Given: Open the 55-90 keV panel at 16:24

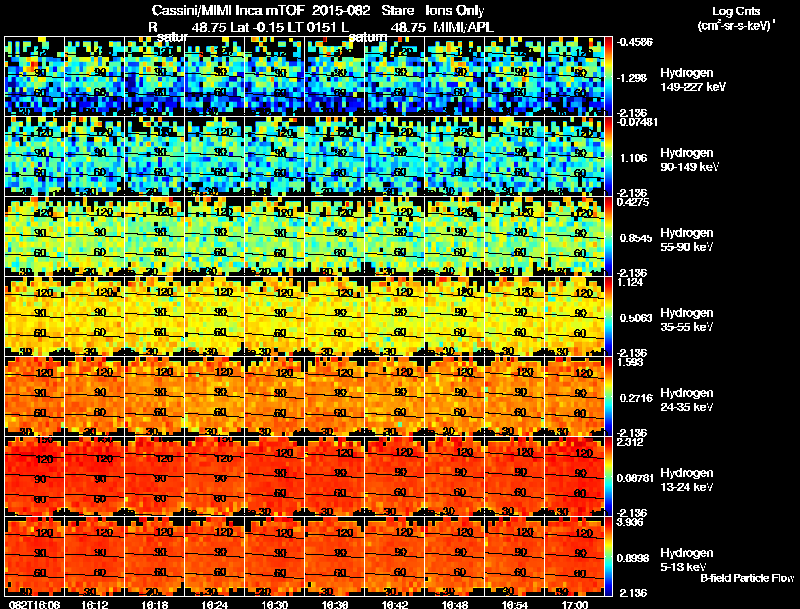Looking at the screenshot, I should [x=214, y=236].
